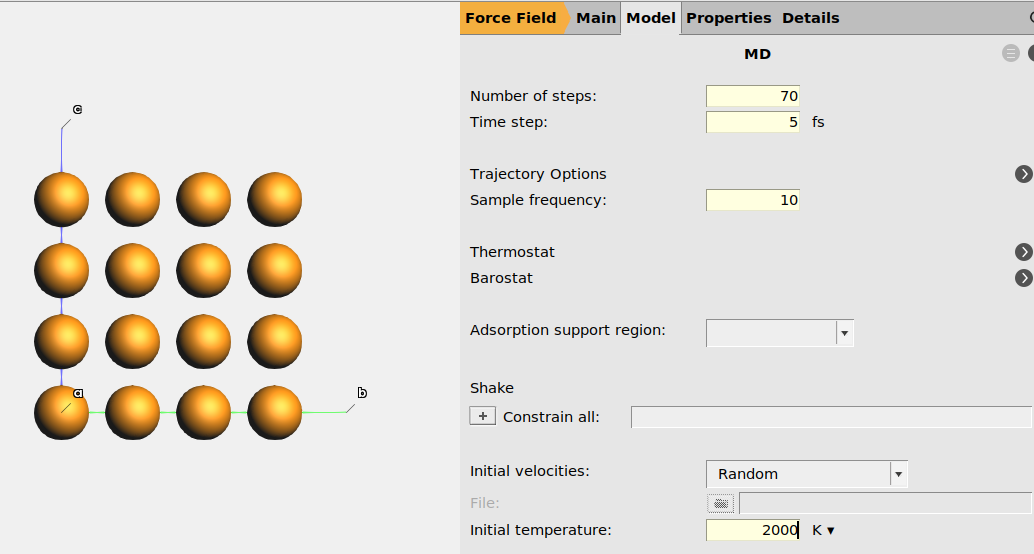The image size is (1034, 554).
Task: Click the Constrain all text field
Action: [830, 417]
